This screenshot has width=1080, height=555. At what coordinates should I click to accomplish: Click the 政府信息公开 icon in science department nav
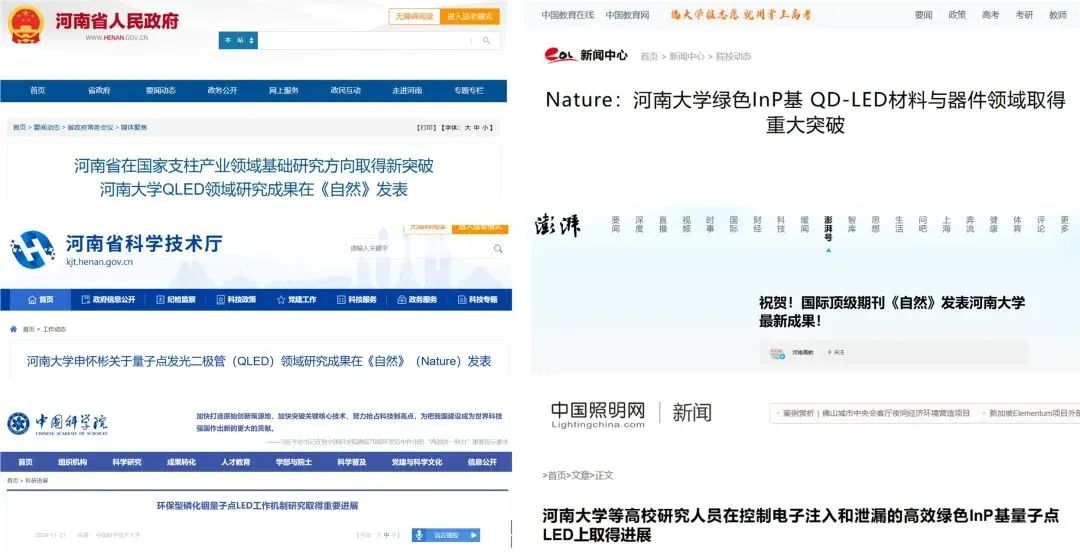point(85,300)
